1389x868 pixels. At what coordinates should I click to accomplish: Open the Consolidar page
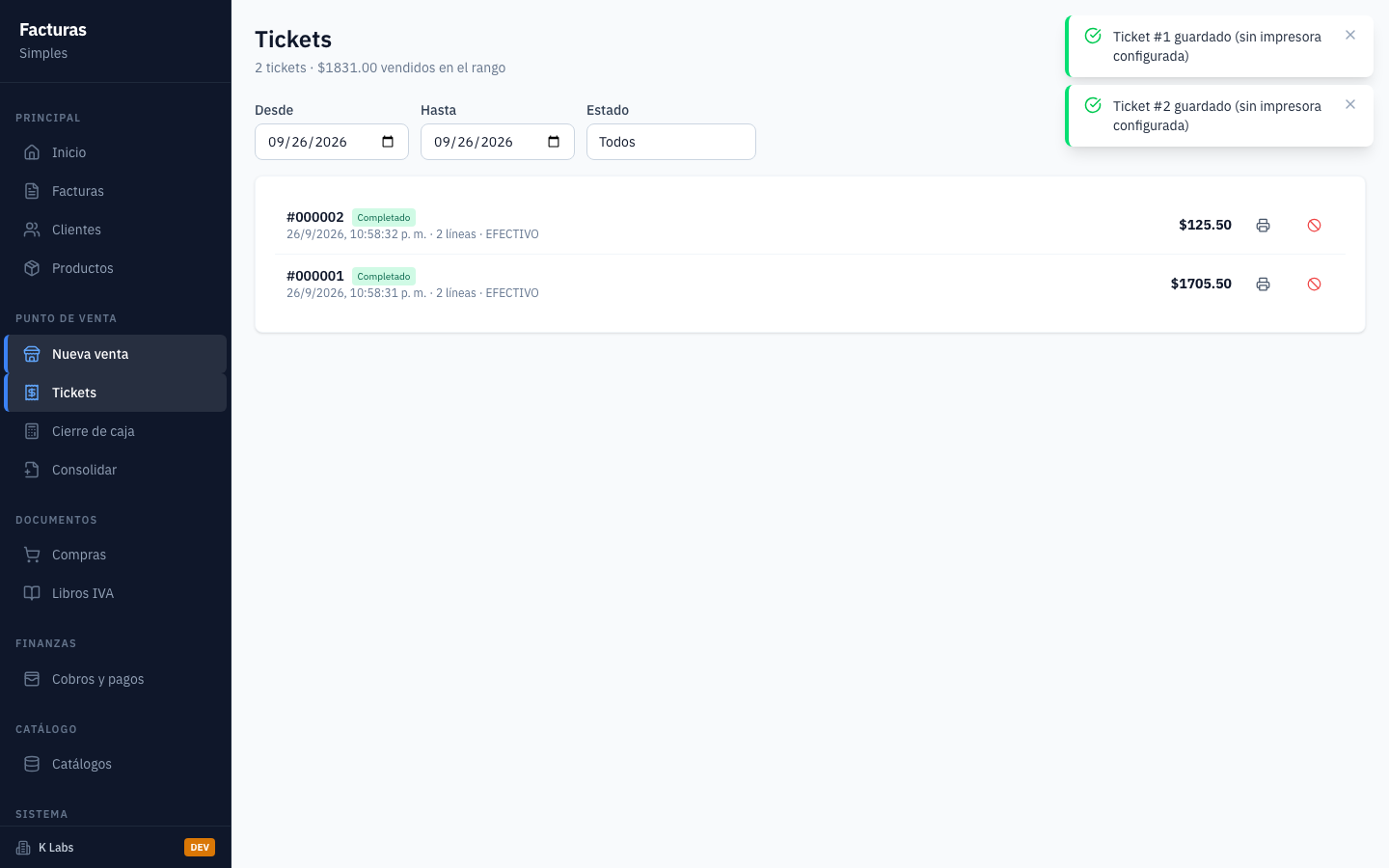(116, 470)
